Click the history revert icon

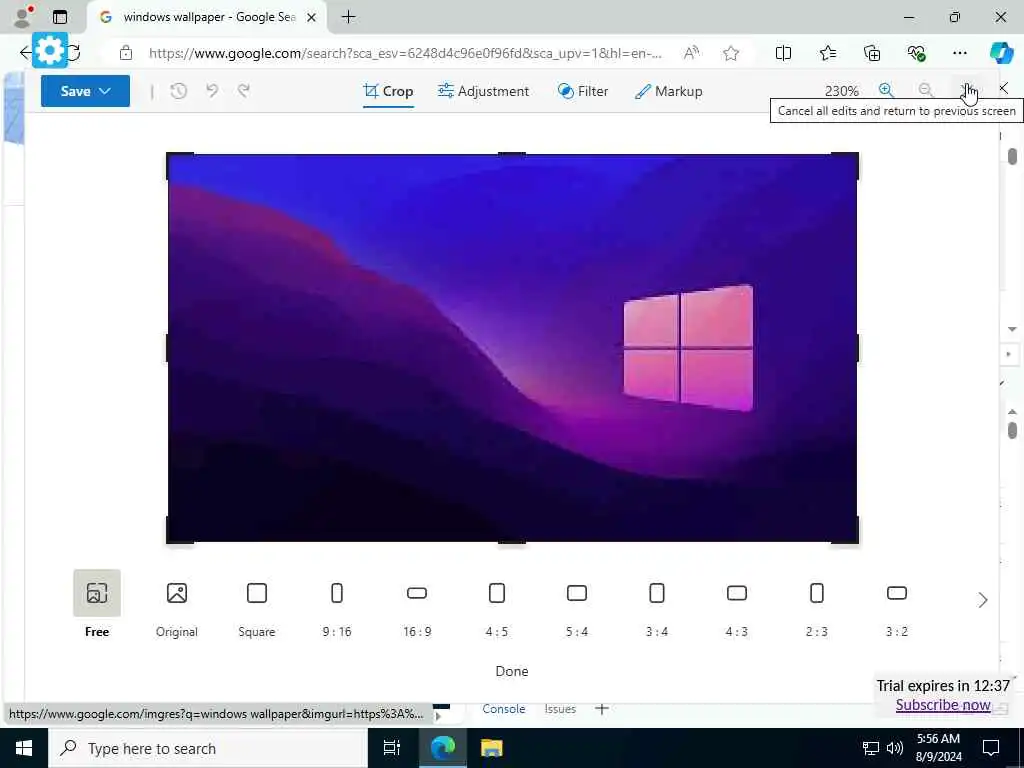(178, 91)
